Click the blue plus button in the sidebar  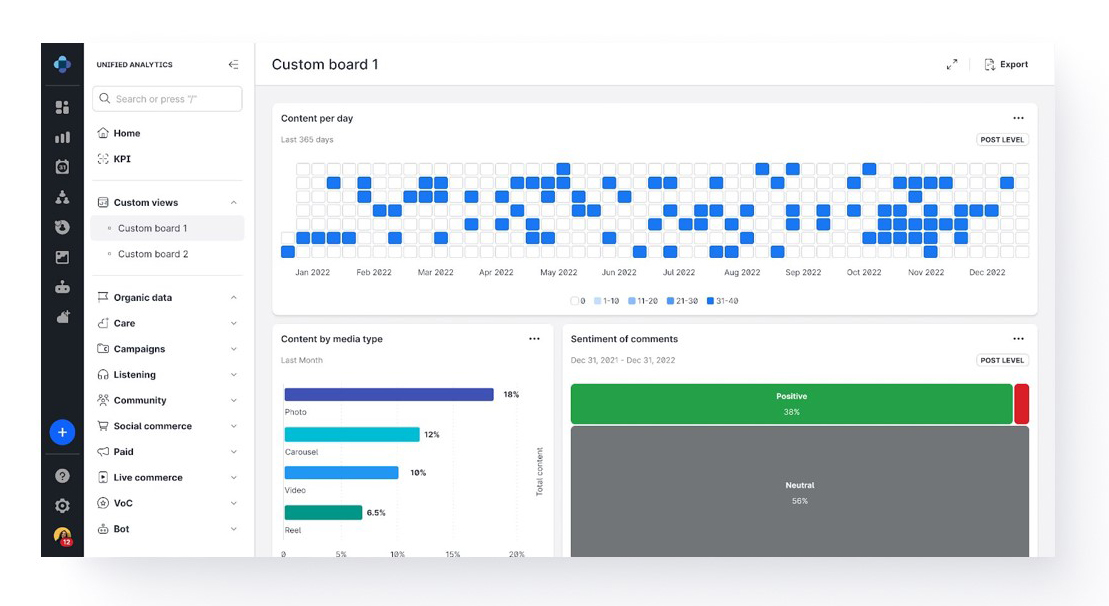(62, 431)
